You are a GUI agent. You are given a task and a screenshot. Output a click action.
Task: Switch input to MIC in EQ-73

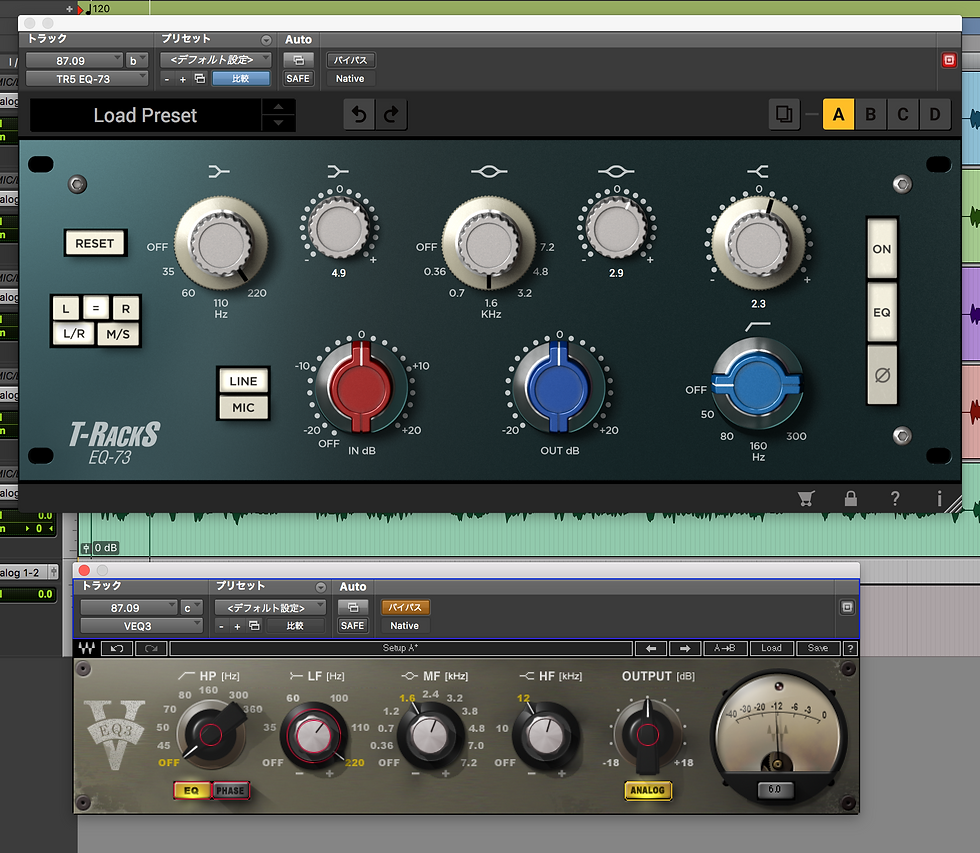pyautogui.click(x=243, y=407)
